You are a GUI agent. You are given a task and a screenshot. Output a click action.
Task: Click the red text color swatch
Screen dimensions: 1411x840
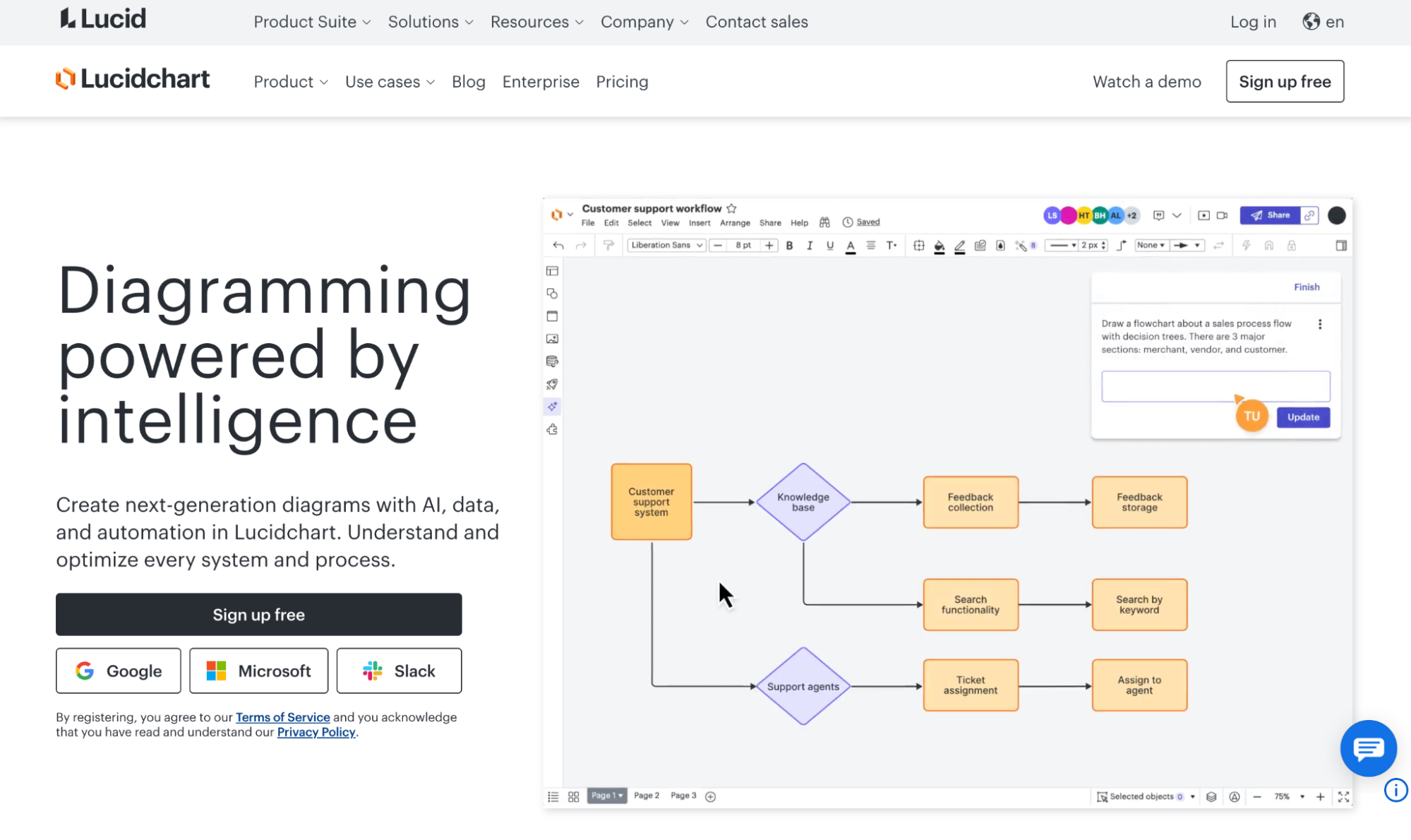851,245
